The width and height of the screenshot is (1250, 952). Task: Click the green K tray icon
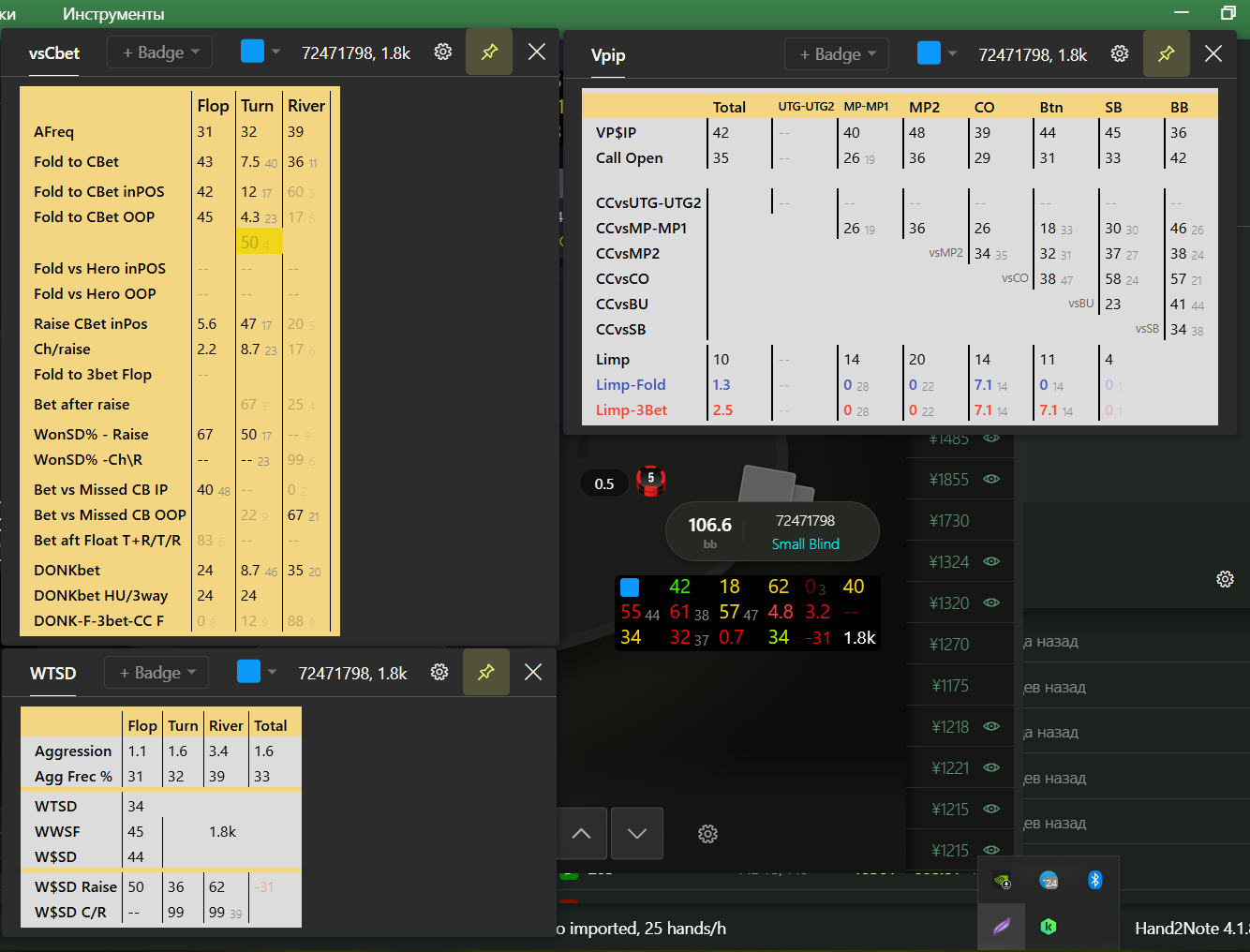click(1049, 927)
